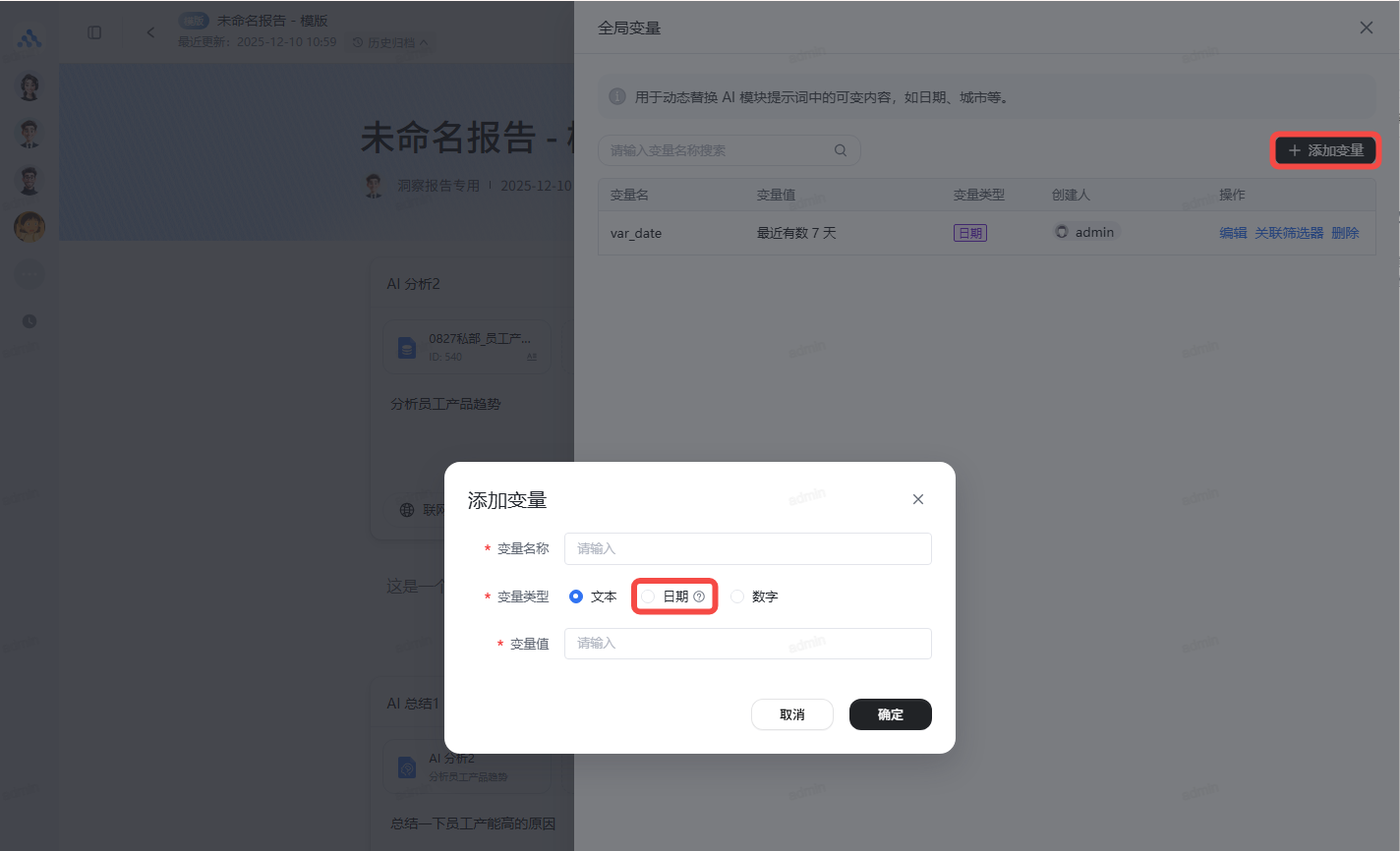Click the 模版 badge next to report title
Viewport: 1400px width, 851px height.
194,21
